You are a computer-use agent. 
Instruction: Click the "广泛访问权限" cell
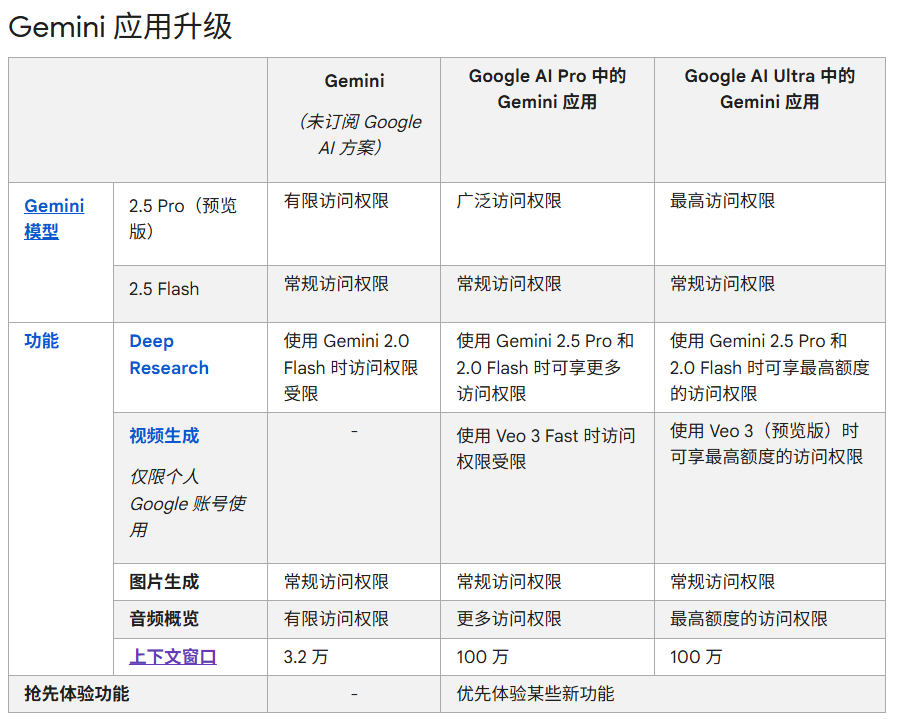(509, 200)
